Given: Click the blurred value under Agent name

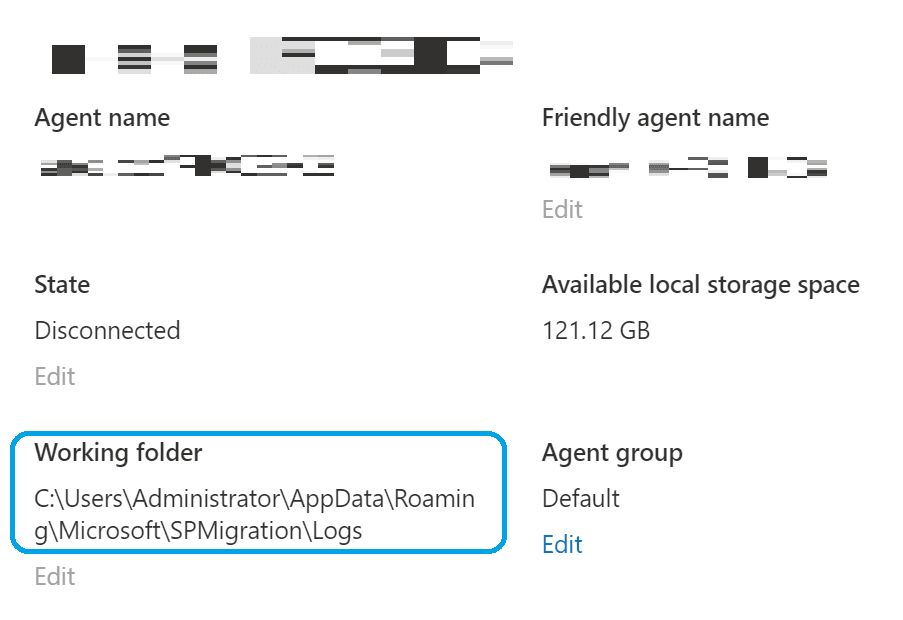Looking at the screenshot, I should (187, 166).
